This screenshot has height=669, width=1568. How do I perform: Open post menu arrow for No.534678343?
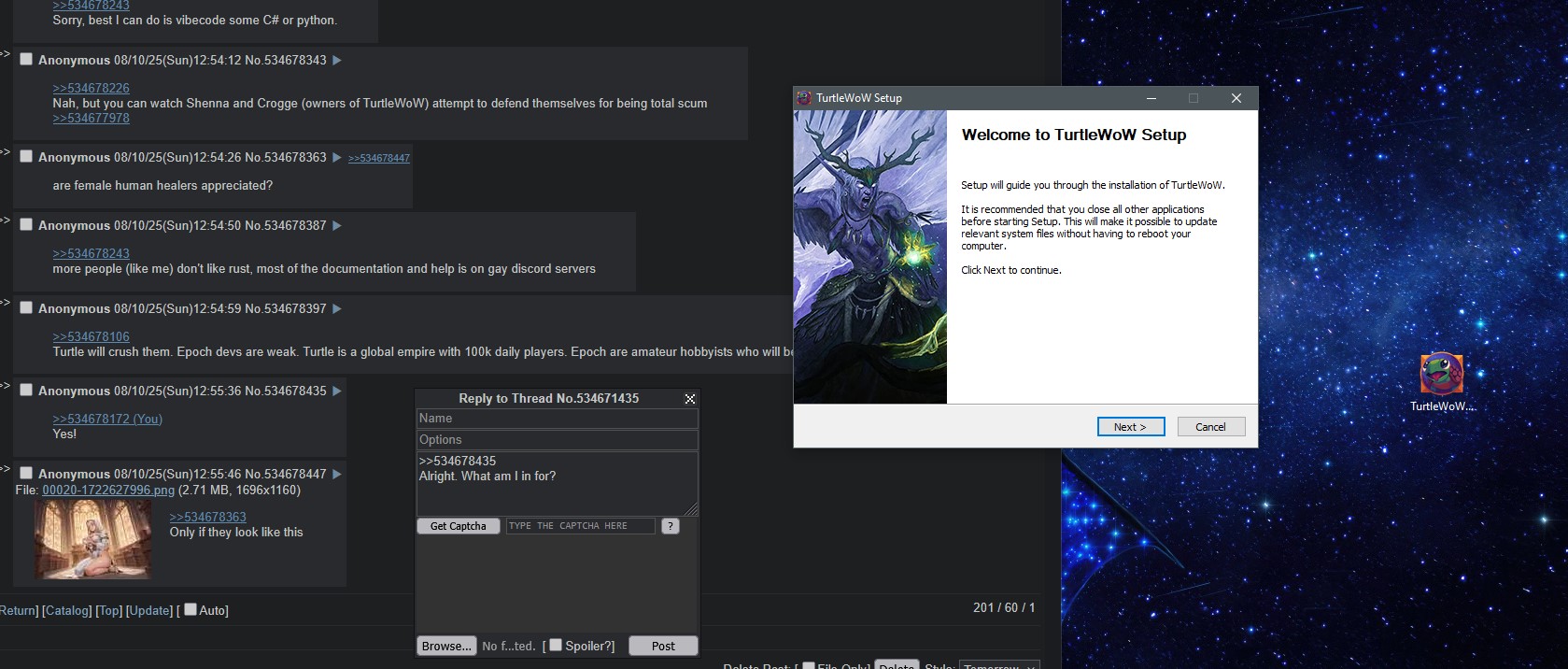pyautogui.click(x=337, y=60)
